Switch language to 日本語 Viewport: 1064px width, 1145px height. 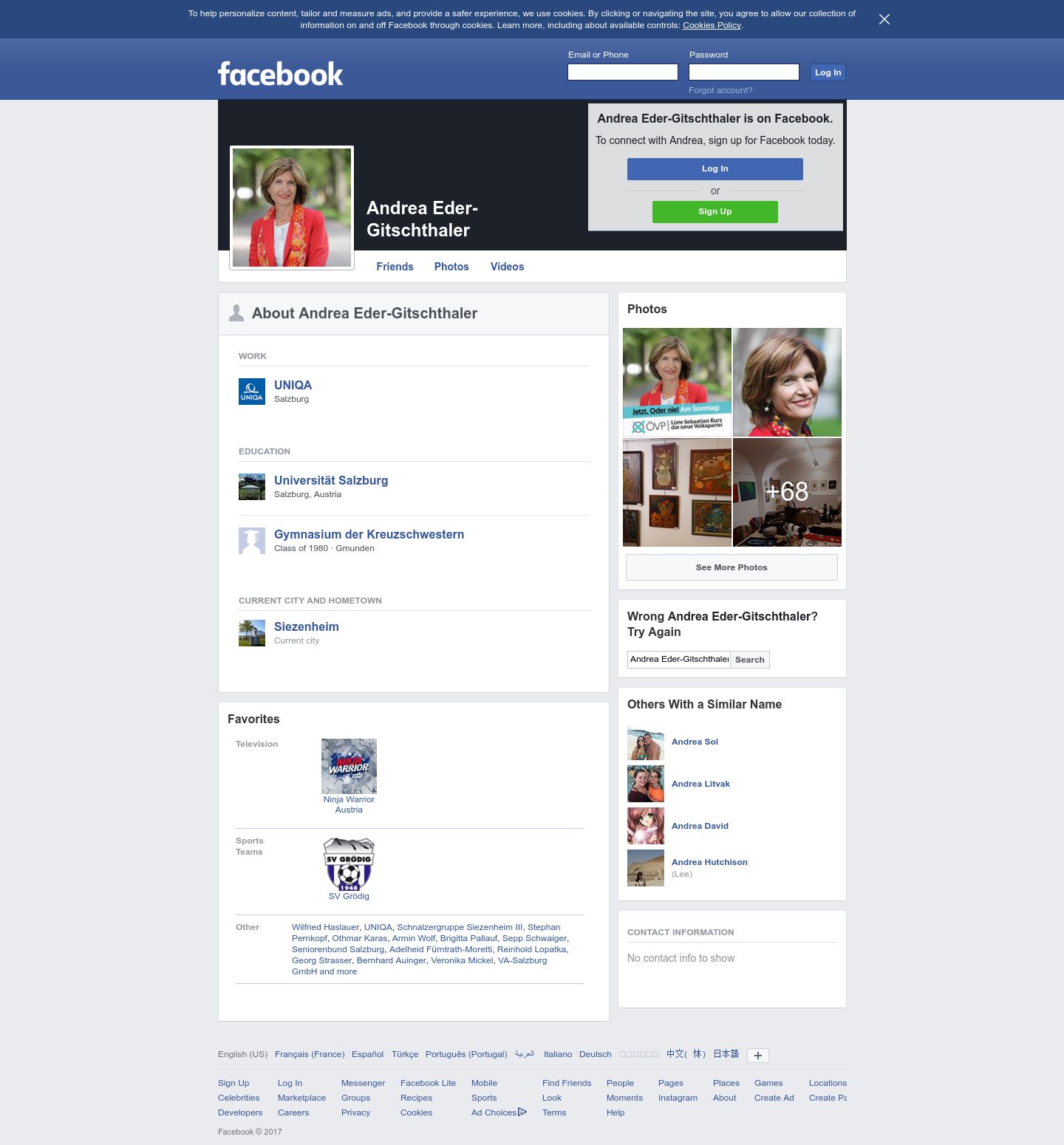click(x=726, y=1054)
